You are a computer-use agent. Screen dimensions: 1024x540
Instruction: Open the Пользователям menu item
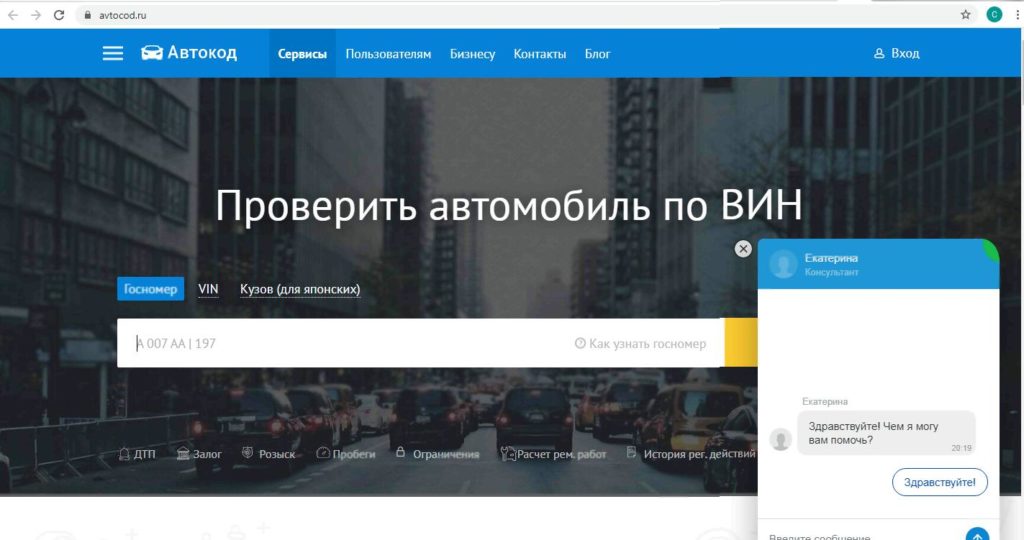(x=388, y=54)
